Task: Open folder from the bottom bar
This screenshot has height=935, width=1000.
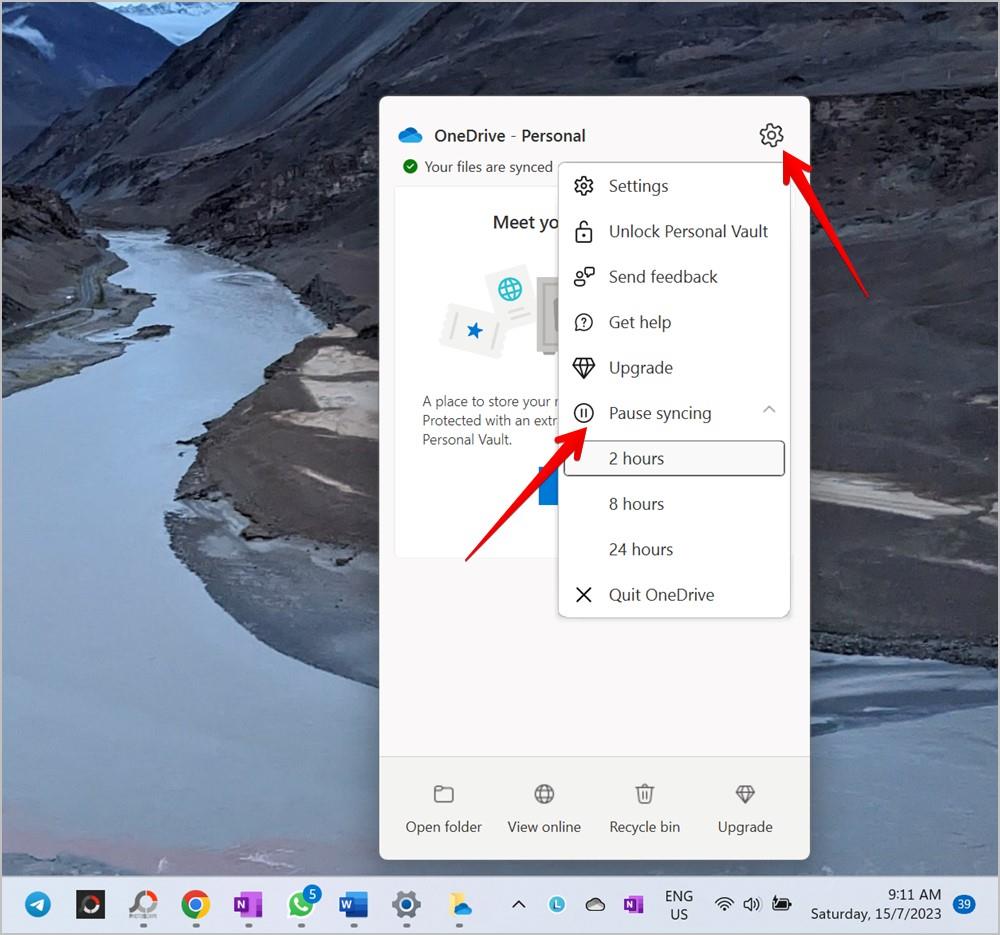Action: click(444, 809)
